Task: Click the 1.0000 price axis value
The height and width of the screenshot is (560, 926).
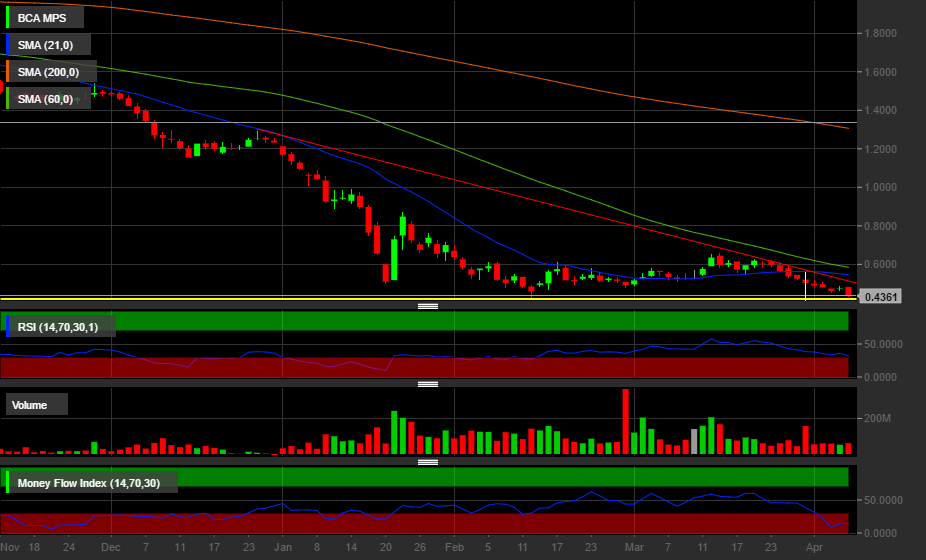Action: click(881, 187)
